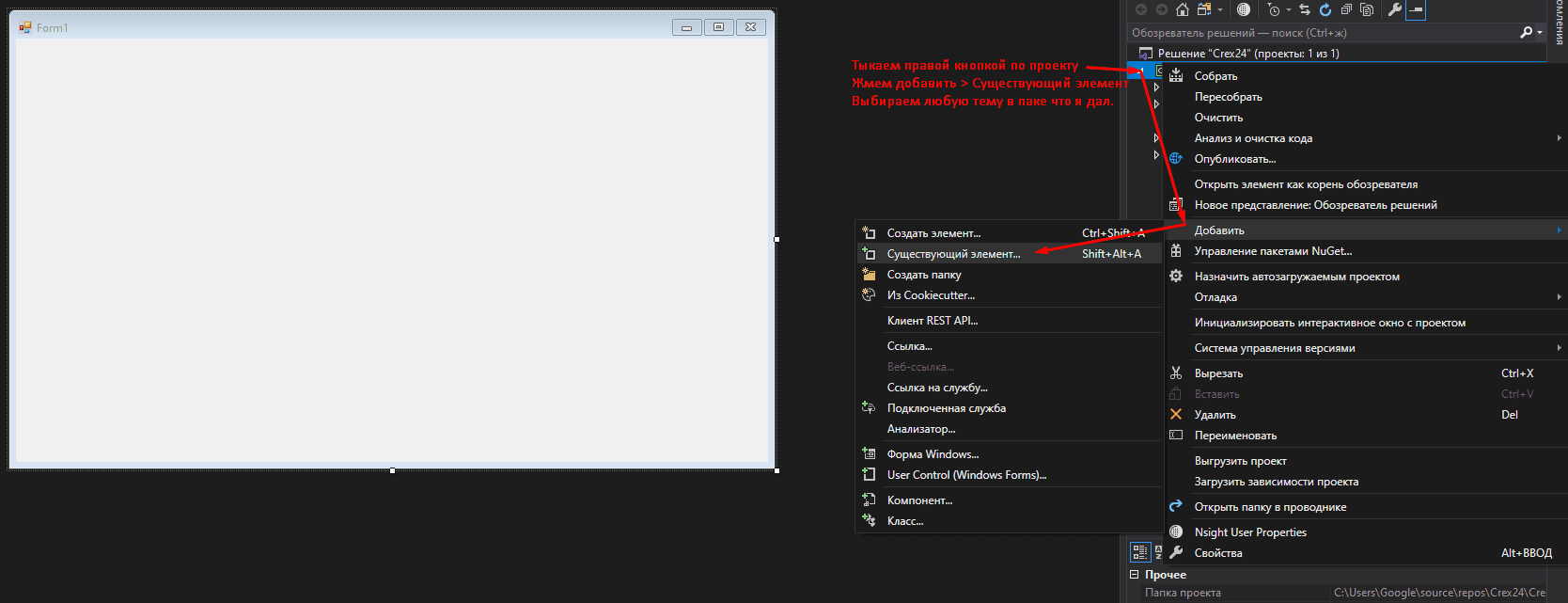
Task: Choose Пересобрать from context menu
Action: point(1228,97)
